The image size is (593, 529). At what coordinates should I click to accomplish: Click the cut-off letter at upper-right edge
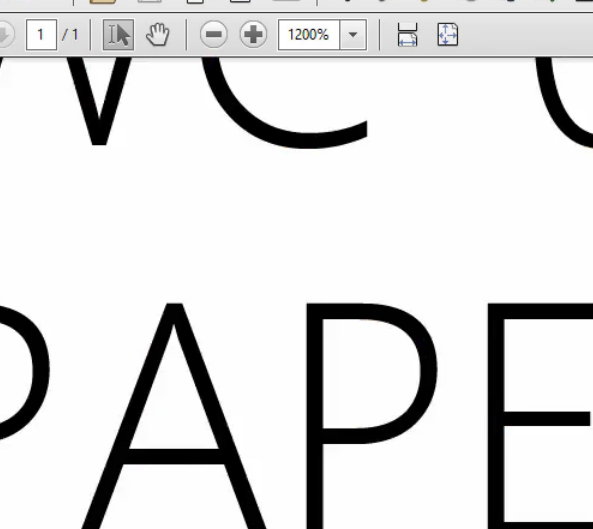pyautogui.click(x=565, y=102)
